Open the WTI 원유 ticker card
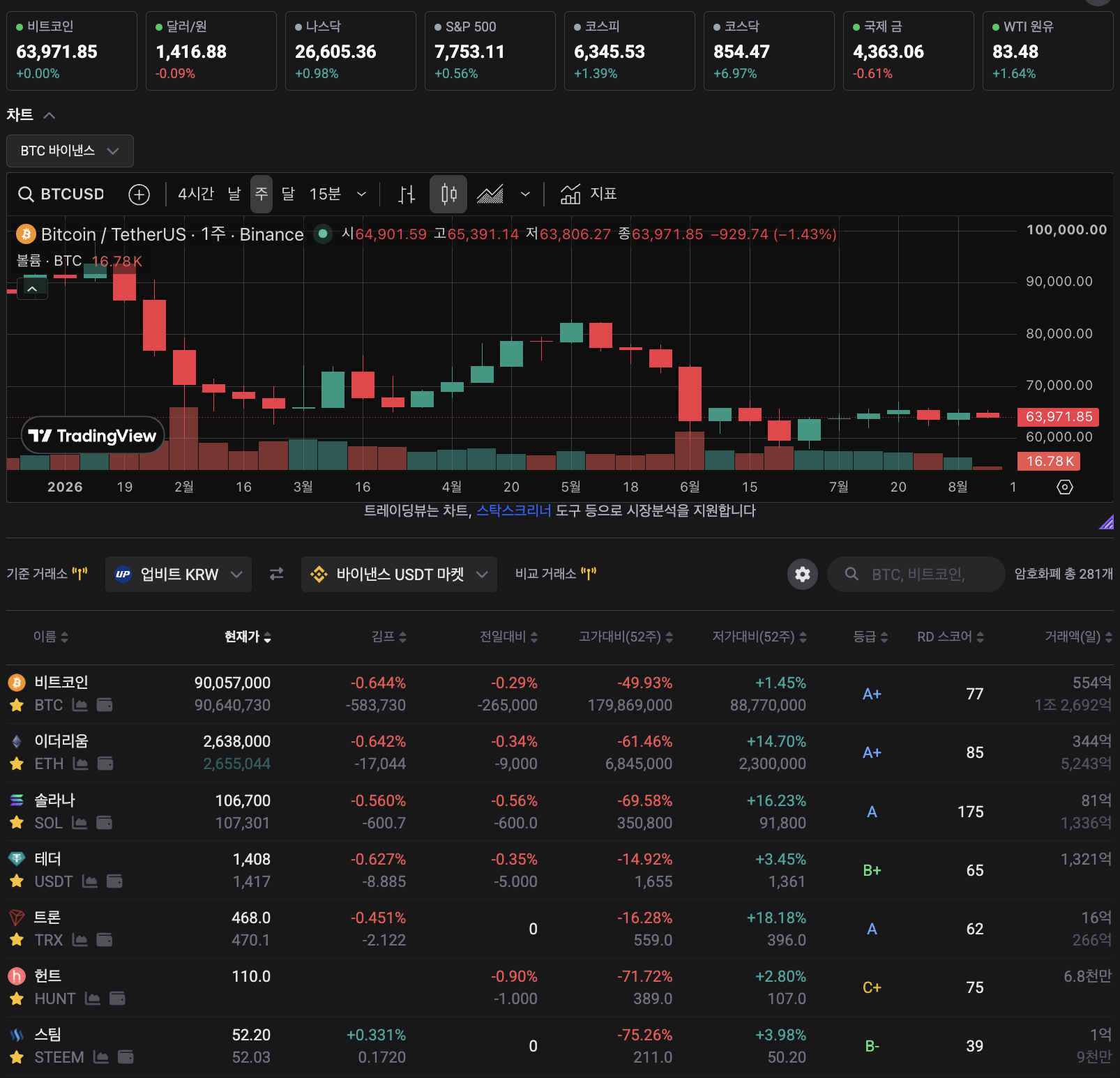 pyautogui.click(x=1047, y=51)
